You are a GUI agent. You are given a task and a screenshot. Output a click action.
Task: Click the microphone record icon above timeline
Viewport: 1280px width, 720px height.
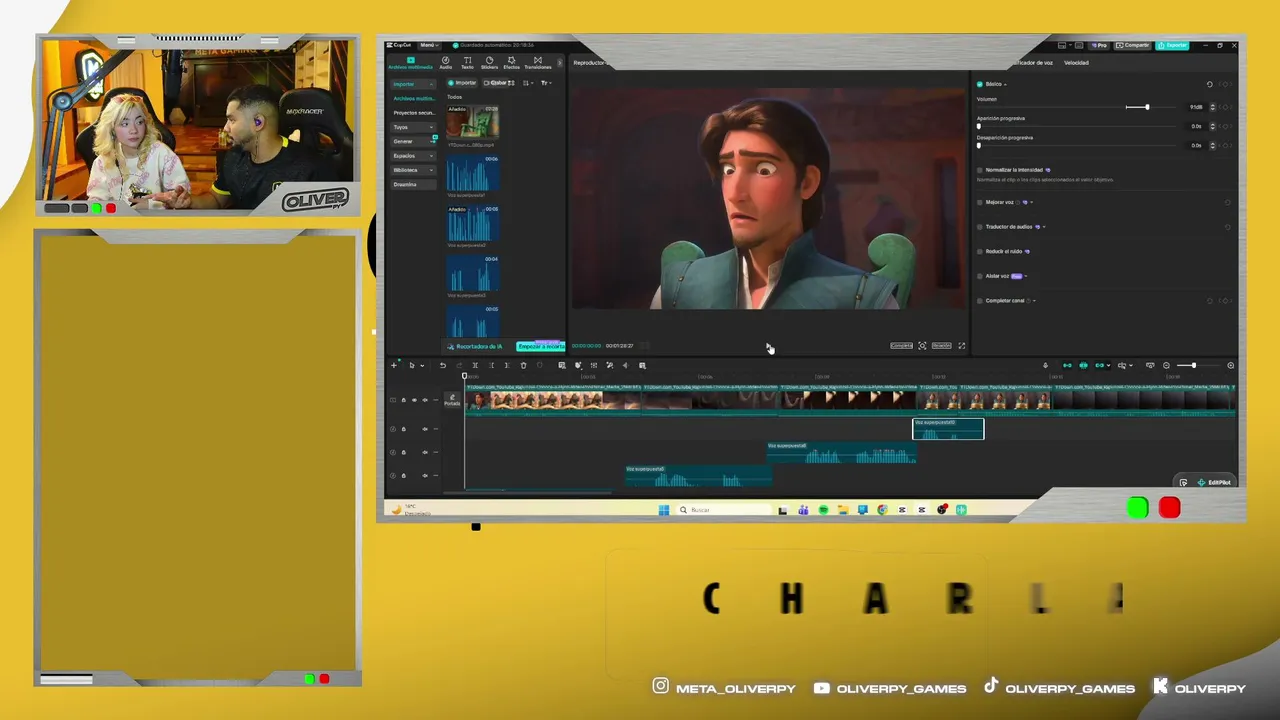pyautogui.click(x=1045, y=365)
